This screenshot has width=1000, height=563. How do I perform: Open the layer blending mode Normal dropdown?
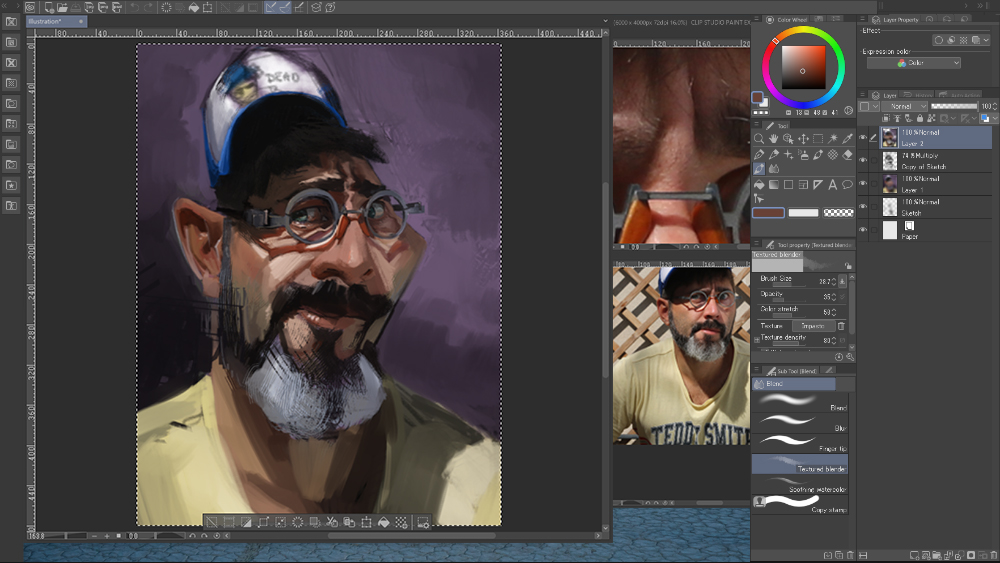[904, 106]
